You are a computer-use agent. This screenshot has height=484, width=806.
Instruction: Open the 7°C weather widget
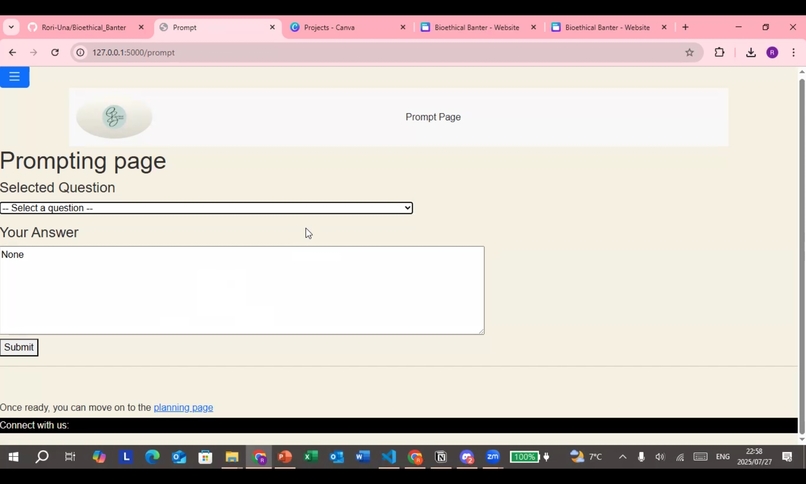(x=586, y=457)
